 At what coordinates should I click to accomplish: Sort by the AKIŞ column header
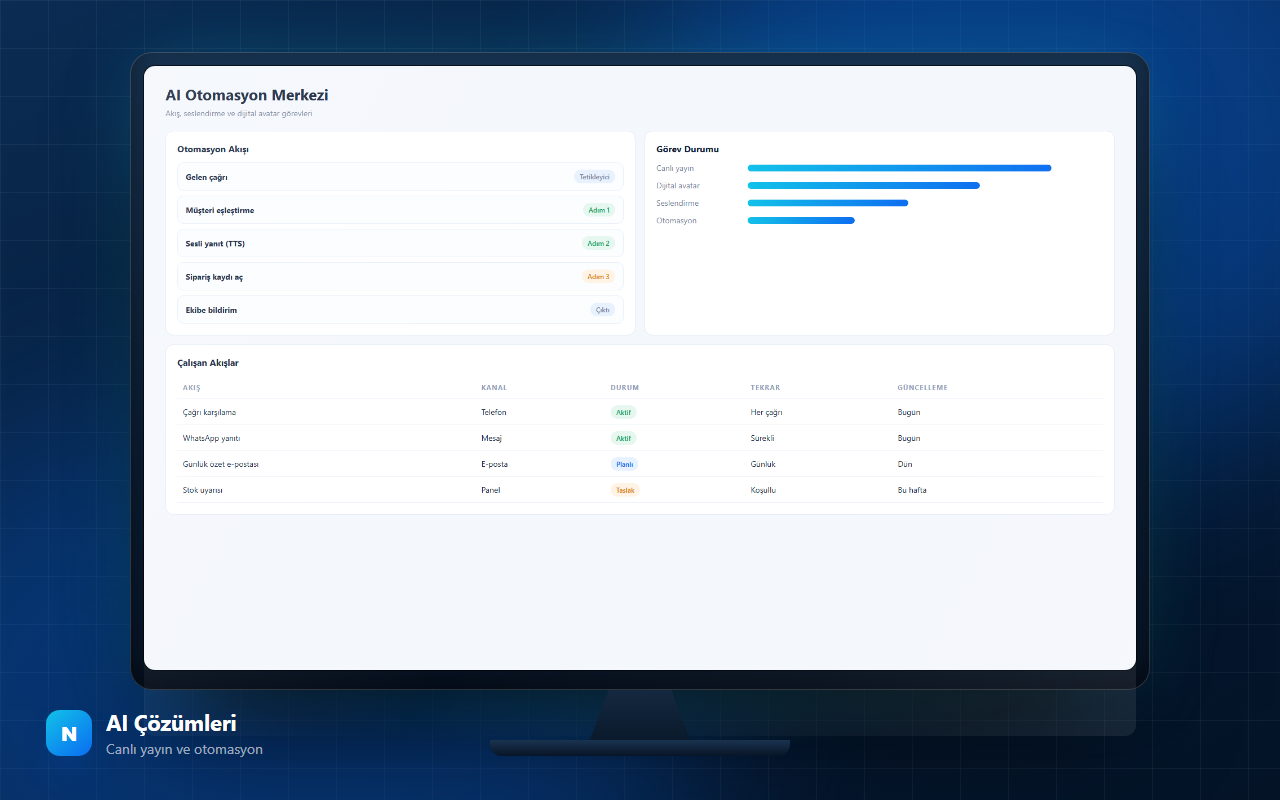pos(192,388)
